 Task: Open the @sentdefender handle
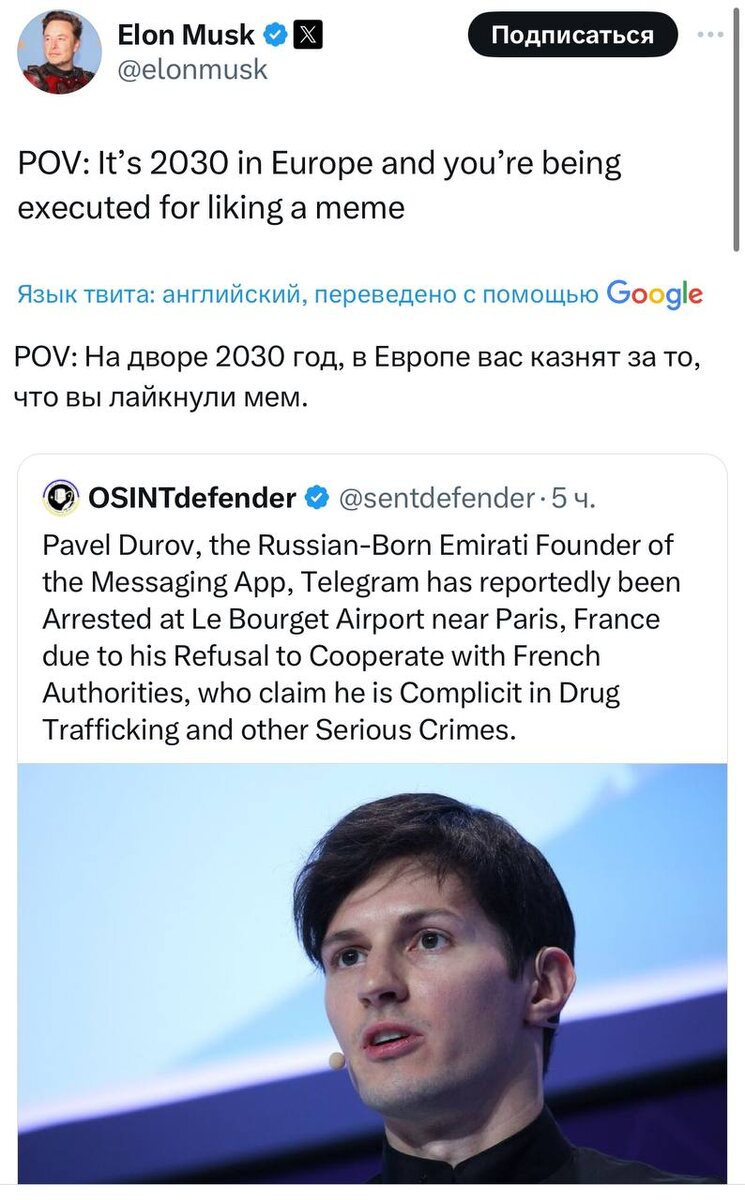(437, 497)
